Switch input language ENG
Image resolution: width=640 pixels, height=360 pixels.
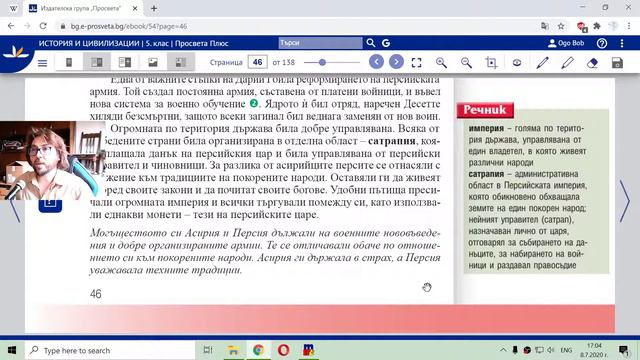(566, 350)
